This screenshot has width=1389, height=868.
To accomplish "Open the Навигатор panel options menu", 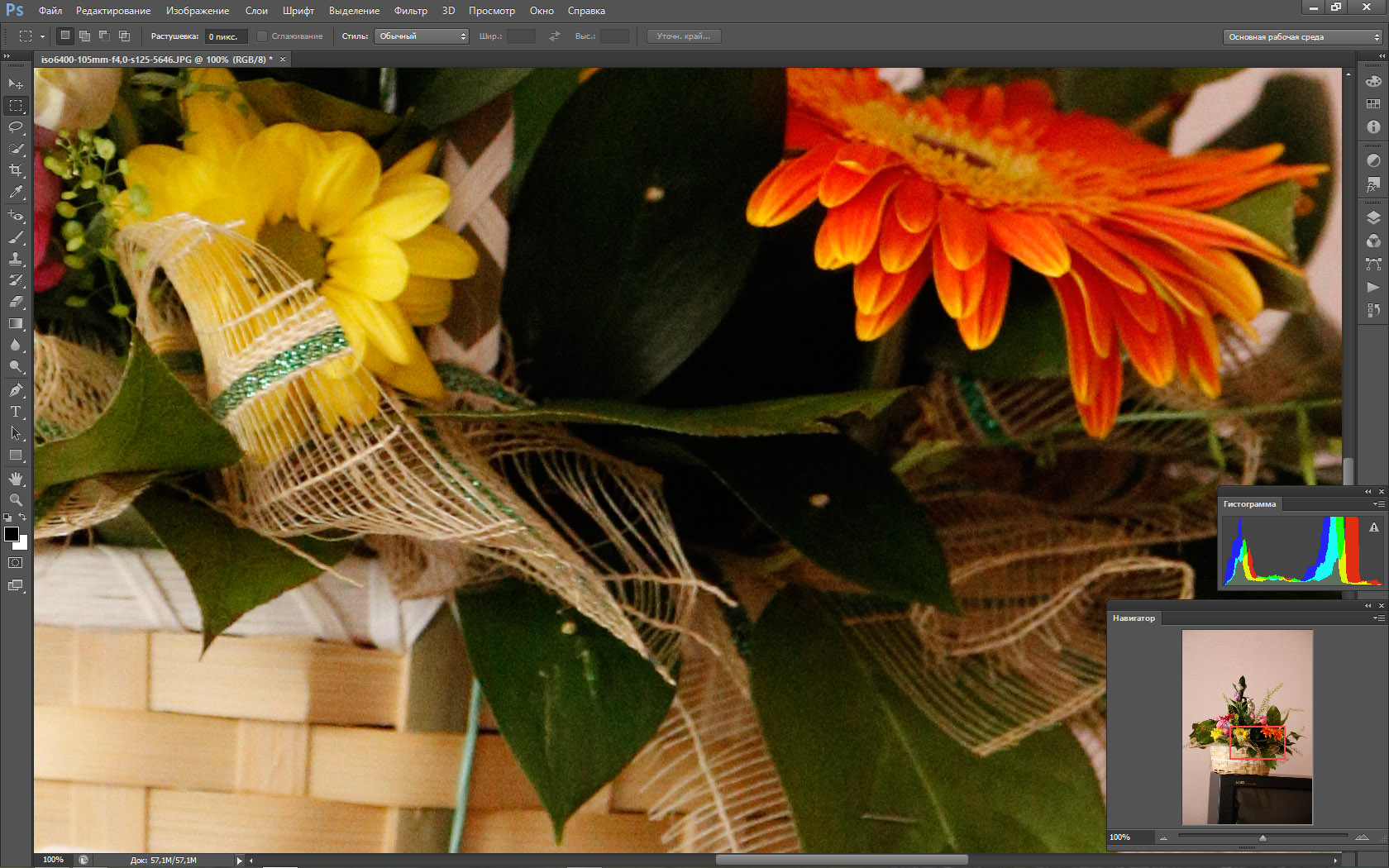I will [x=1379, y=618].
